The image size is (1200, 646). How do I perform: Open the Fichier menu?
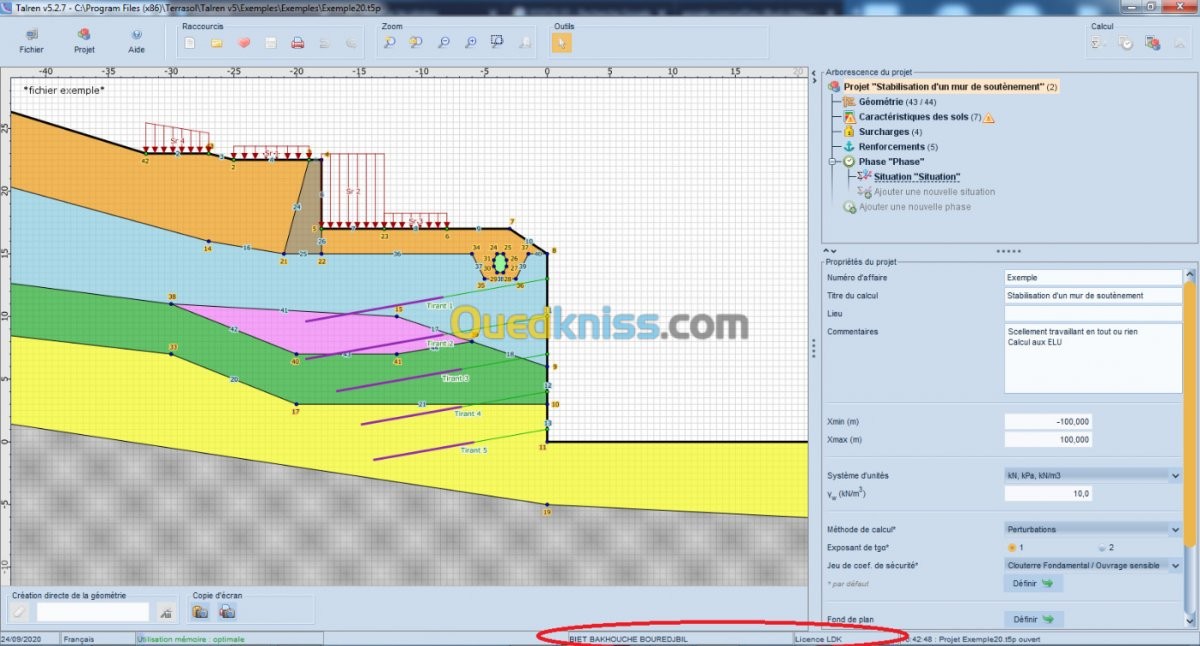coord(32,40)
